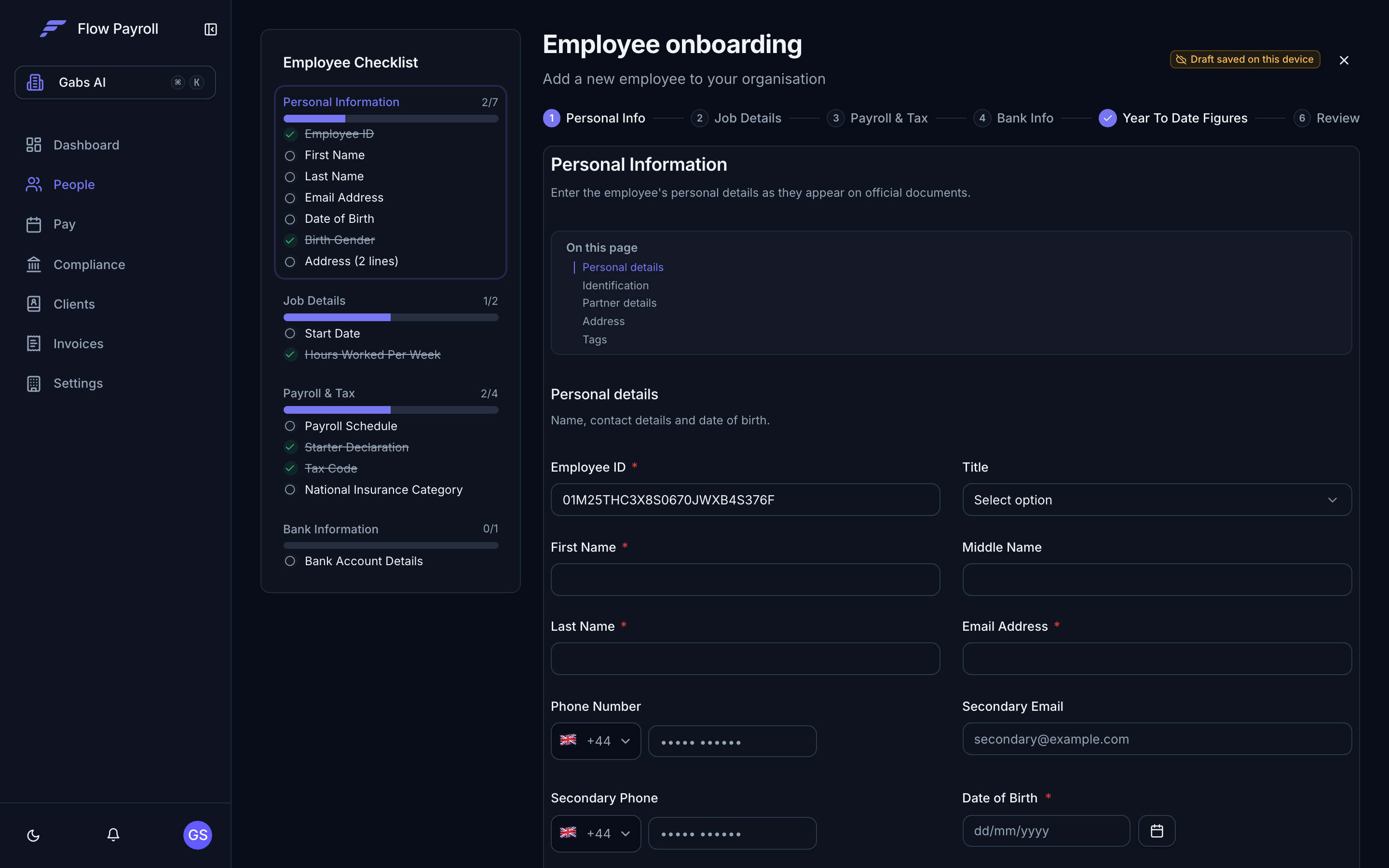This screenshot has height=868, width=1389.
Task: Go to Year To Date Figures step
Action: pos(1172,118)
